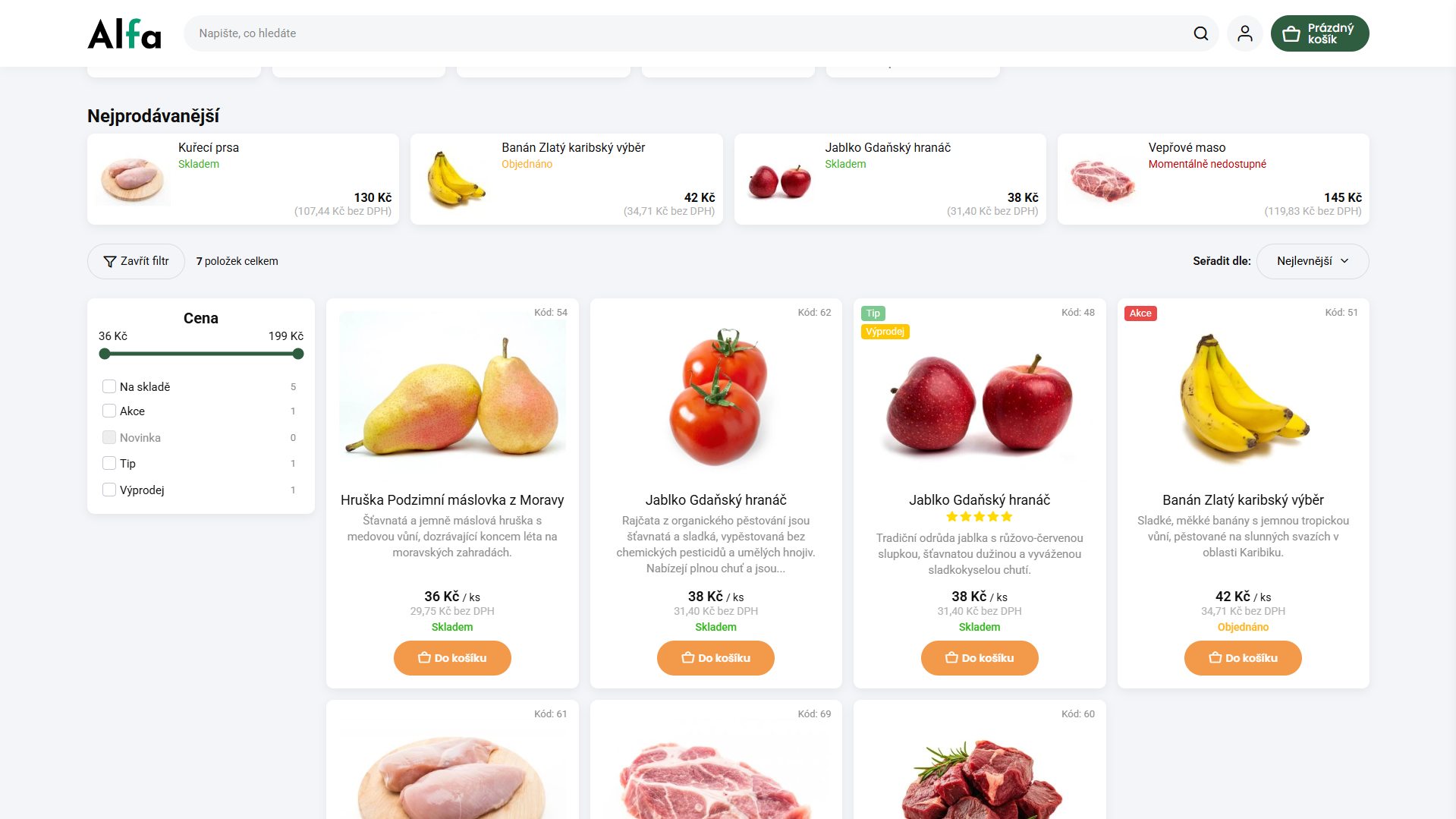Click the green Tip badge

(x=873, y=313)
